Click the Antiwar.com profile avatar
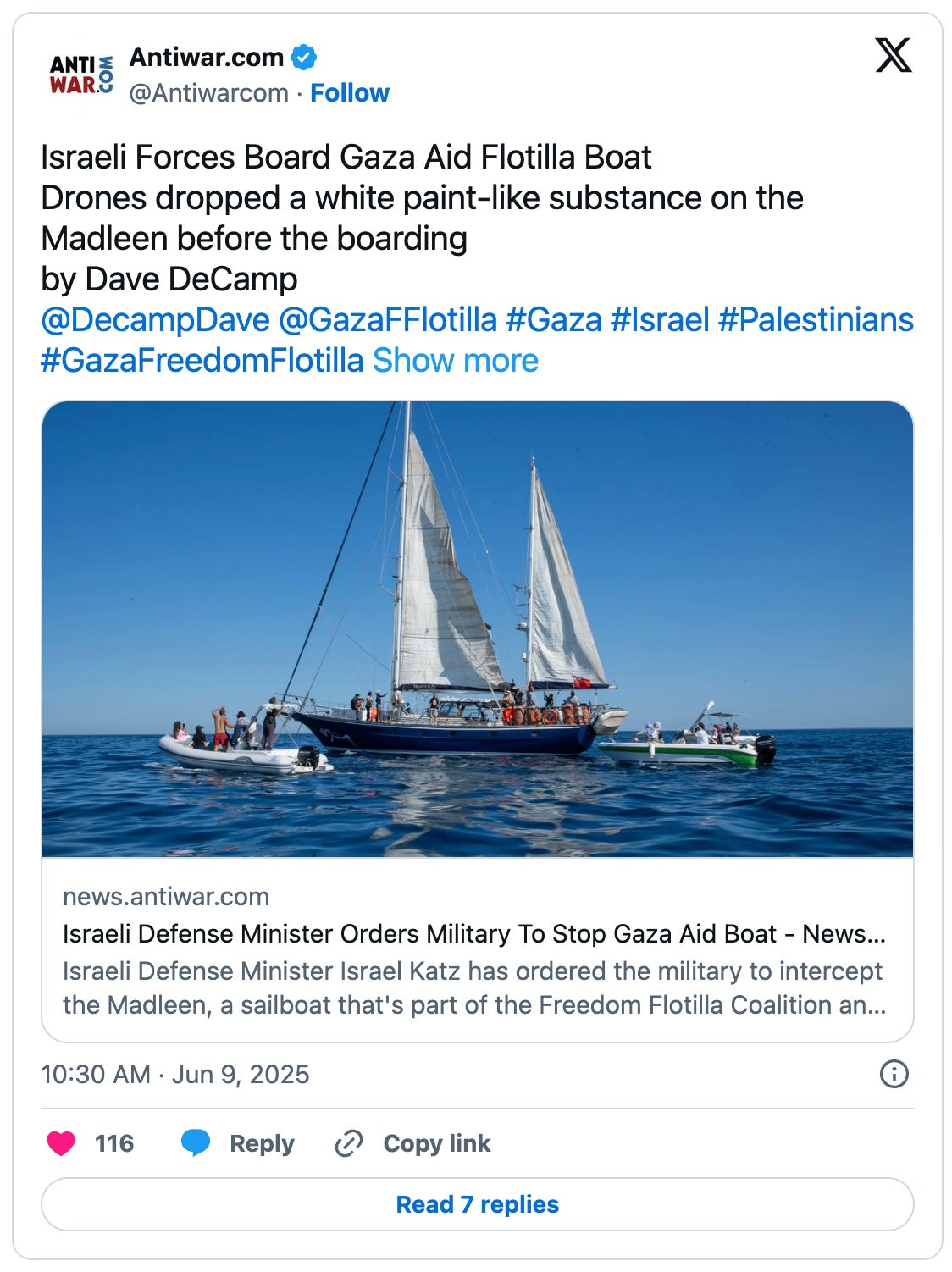 [81, 74]
